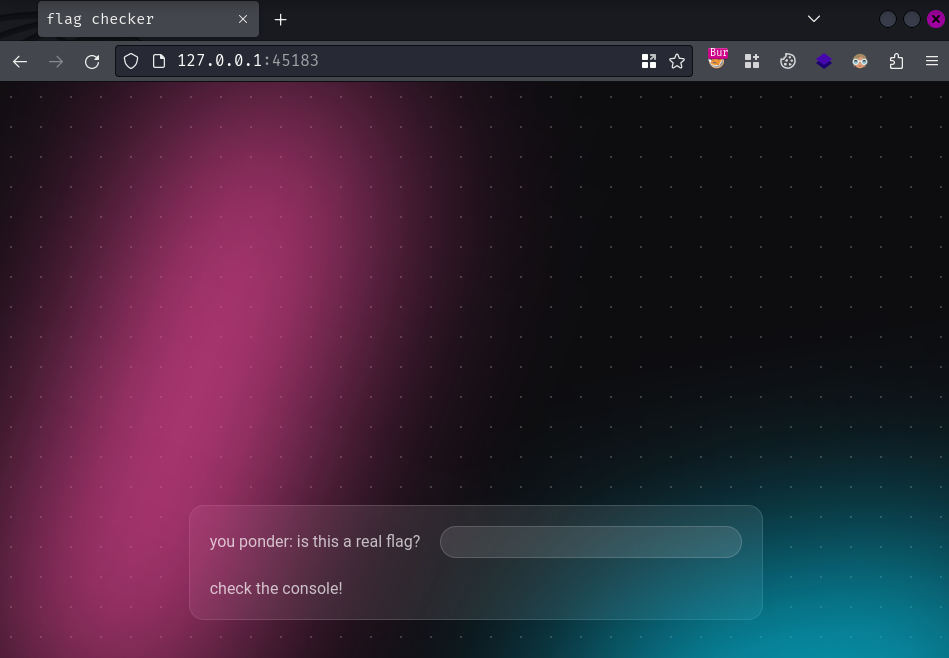
Task: Close the flag checker tab
Action: 243,19
